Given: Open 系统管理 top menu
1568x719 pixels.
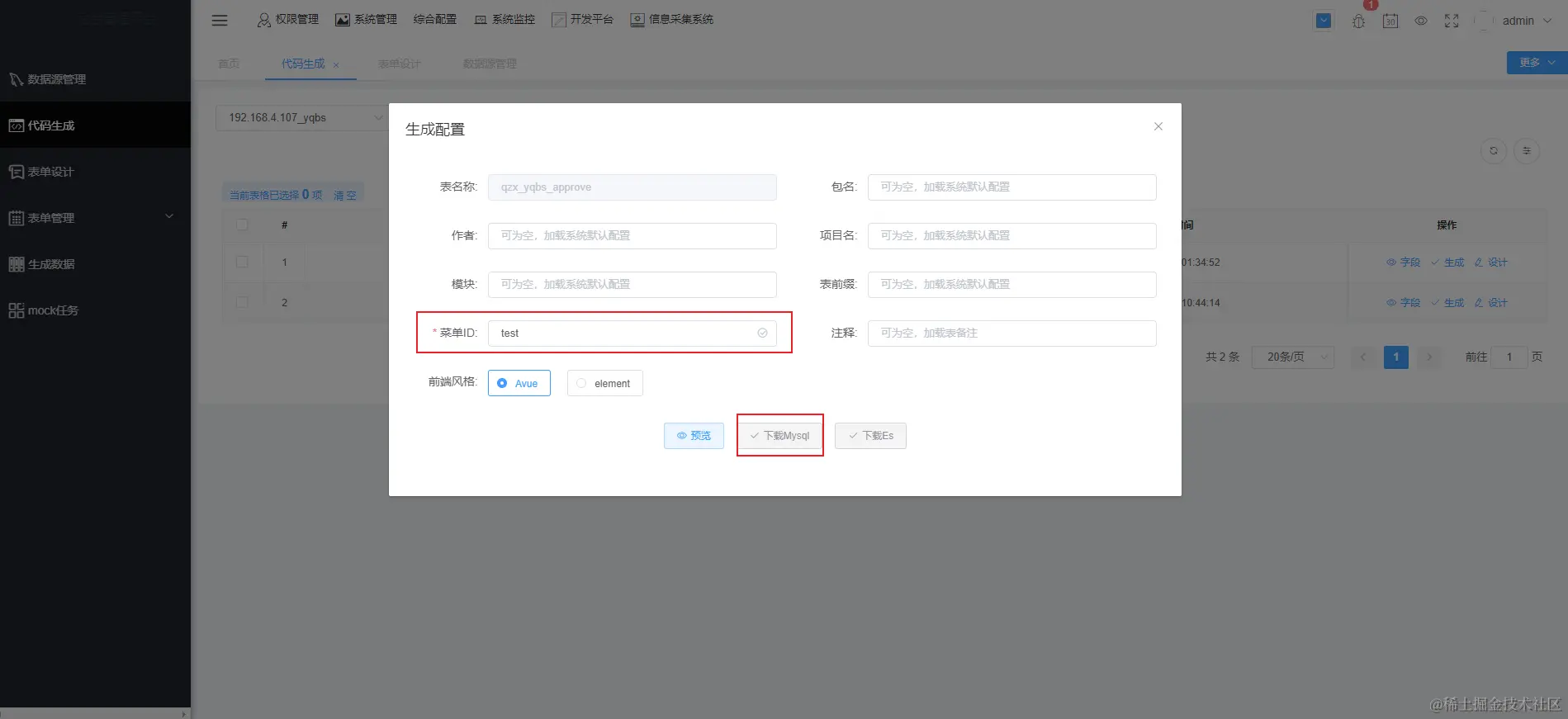Looking at the screenshot, I should (366, 20).
